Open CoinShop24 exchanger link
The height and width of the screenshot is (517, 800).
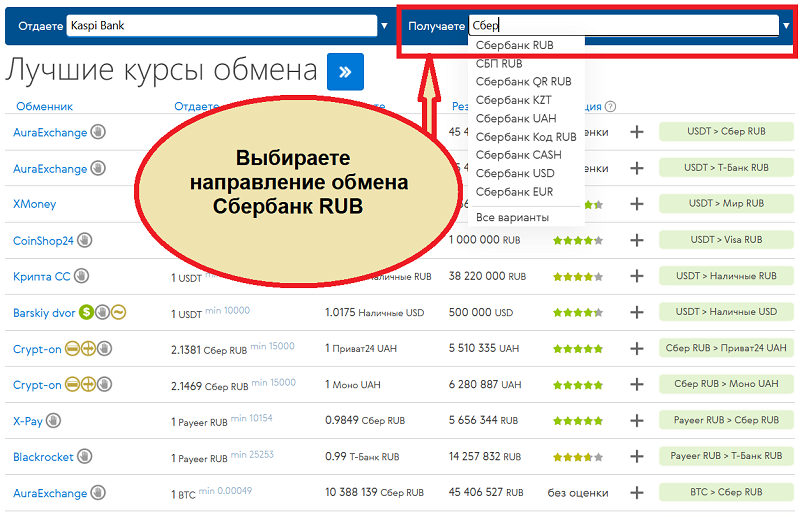[x=43, y=240]
